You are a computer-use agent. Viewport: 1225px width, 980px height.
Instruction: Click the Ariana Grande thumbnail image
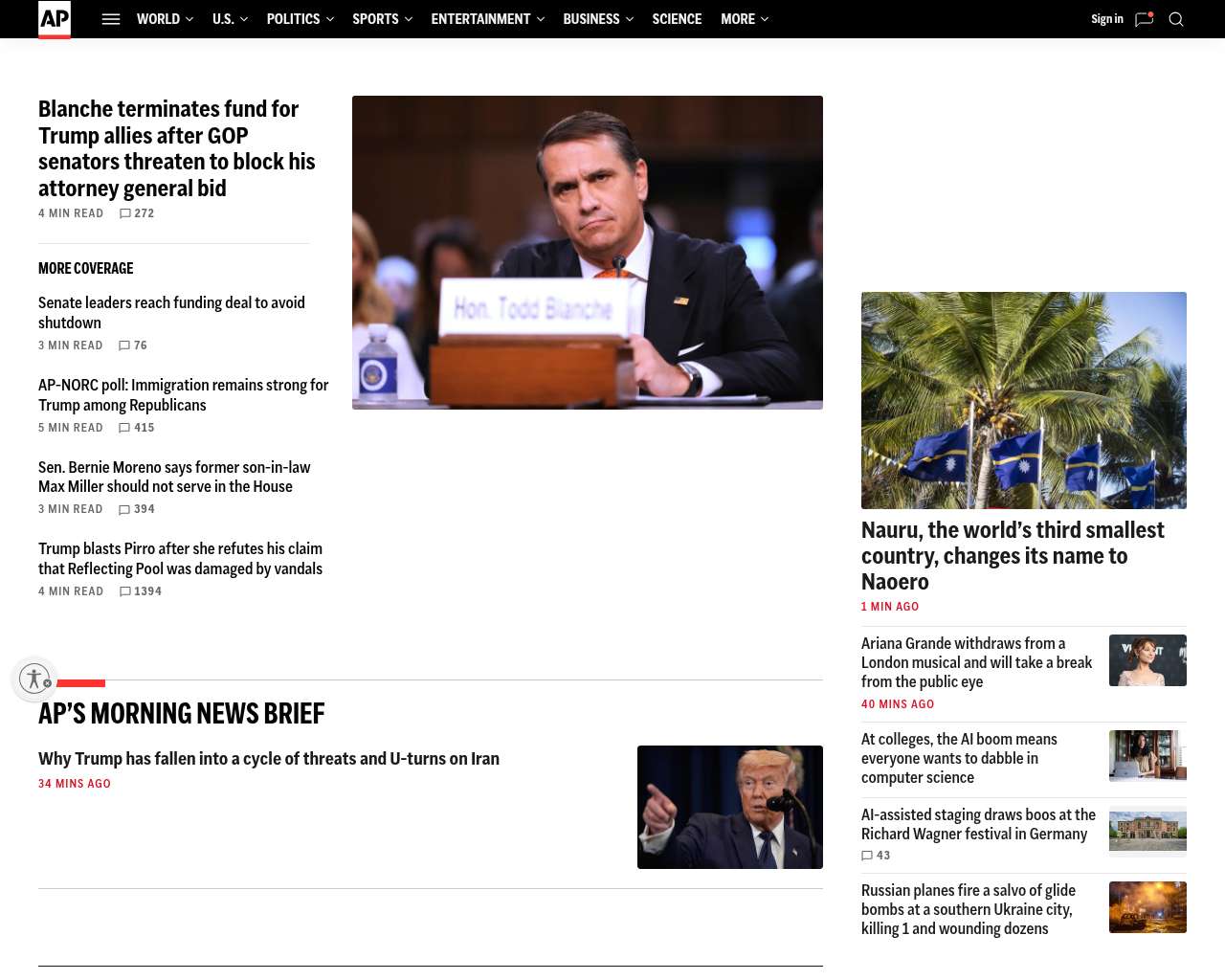(1147, 660)
